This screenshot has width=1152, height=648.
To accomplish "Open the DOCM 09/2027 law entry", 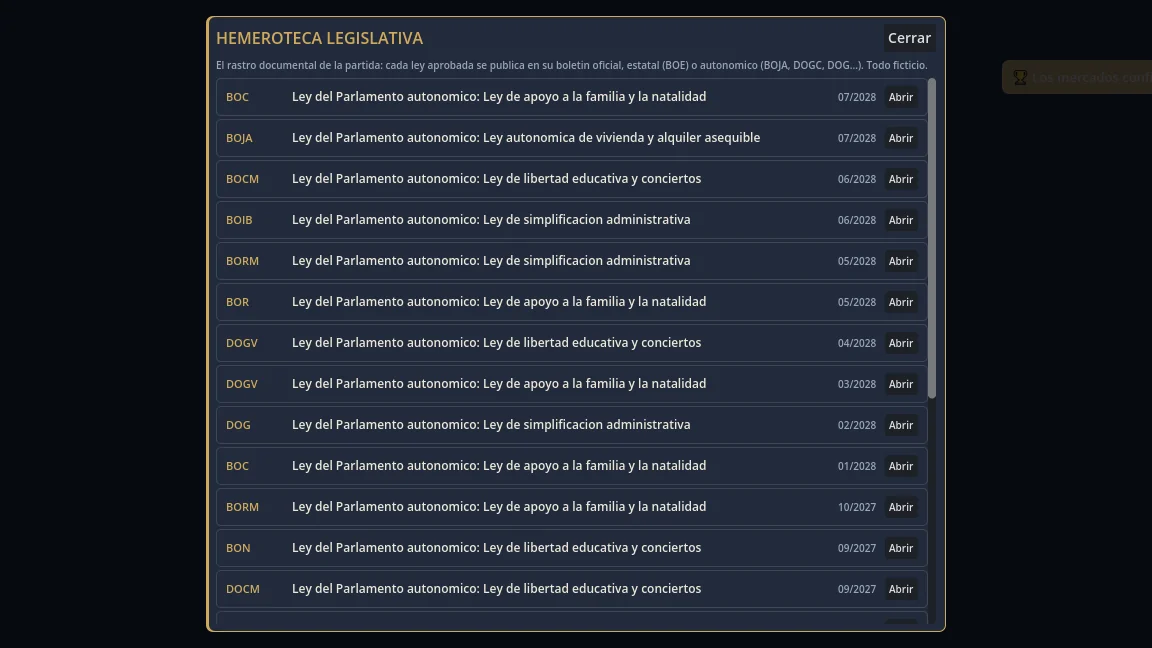I will click(901, 589).
